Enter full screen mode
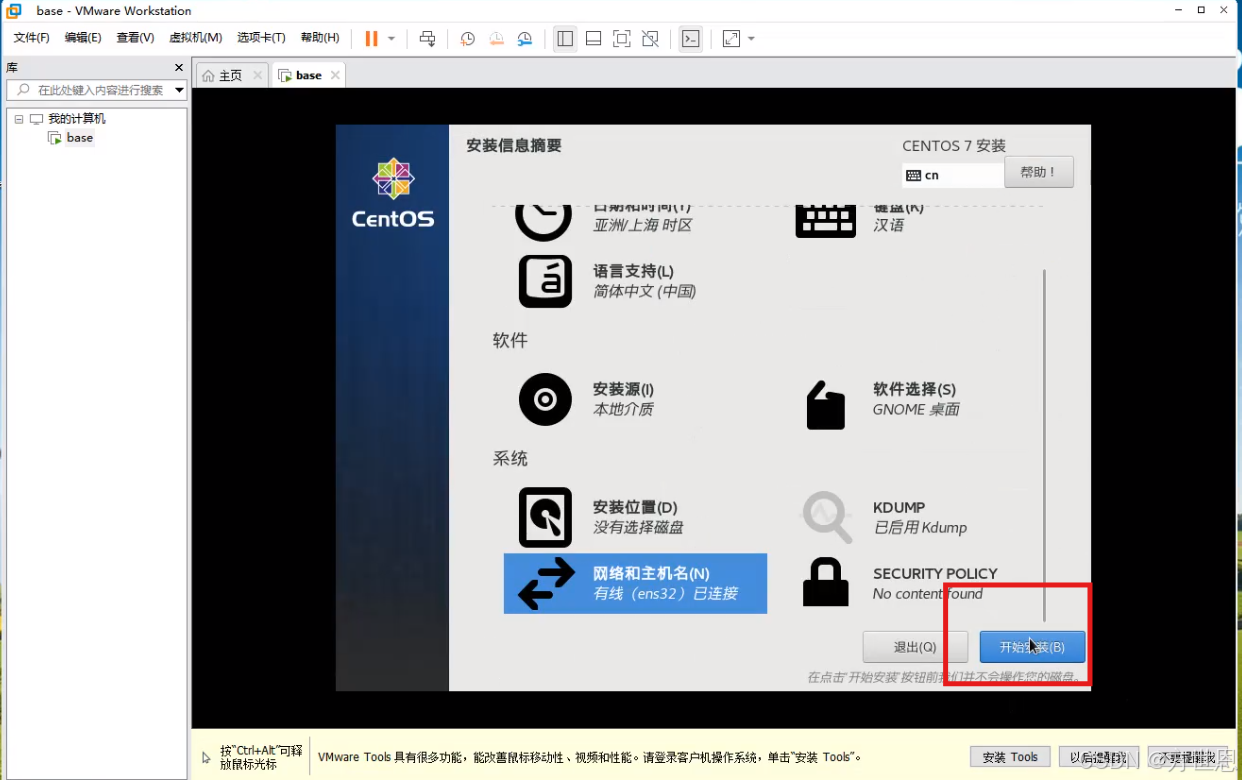The width and height of the screenshot is (1242, 780). pyautogui.click(x=621, y=38)
